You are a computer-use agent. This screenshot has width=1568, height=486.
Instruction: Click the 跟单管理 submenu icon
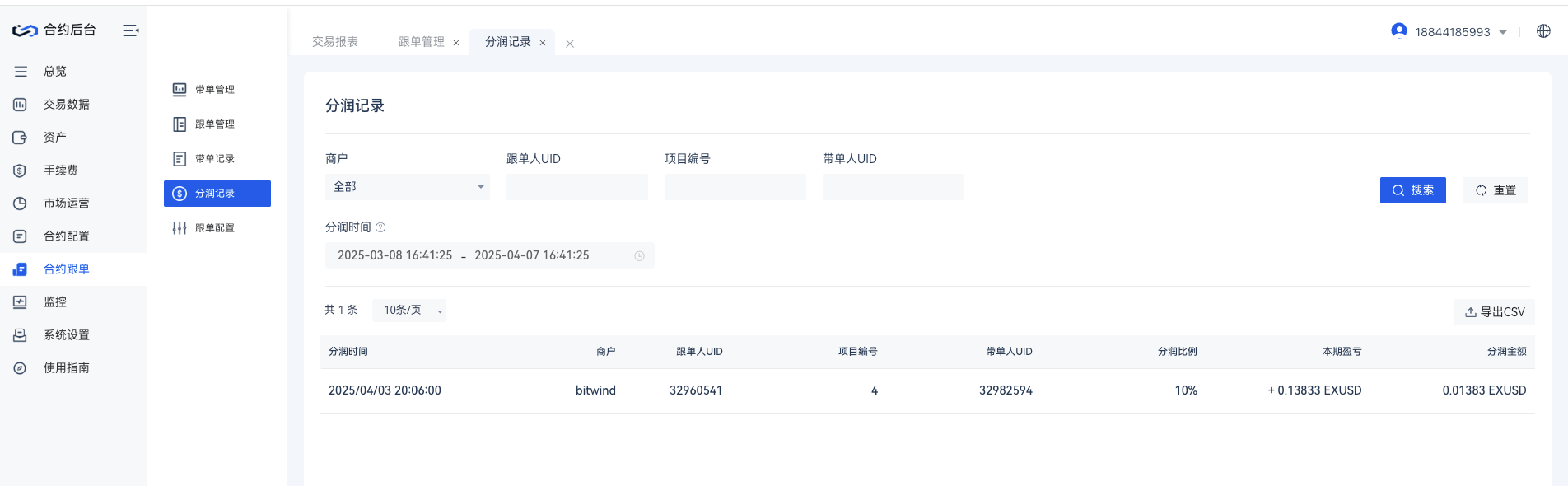tap(180, 124)
